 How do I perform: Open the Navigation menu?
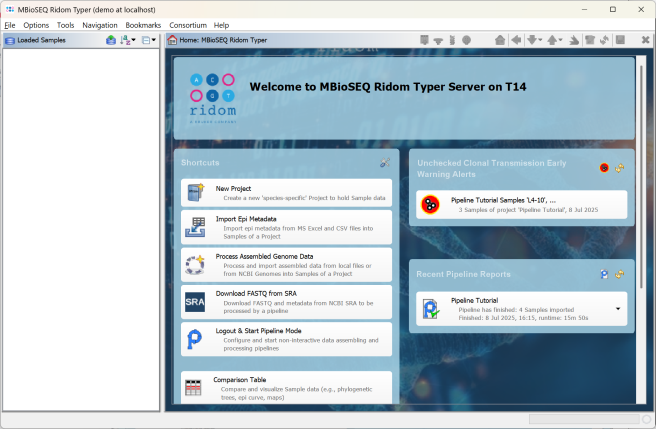[100, 25]
